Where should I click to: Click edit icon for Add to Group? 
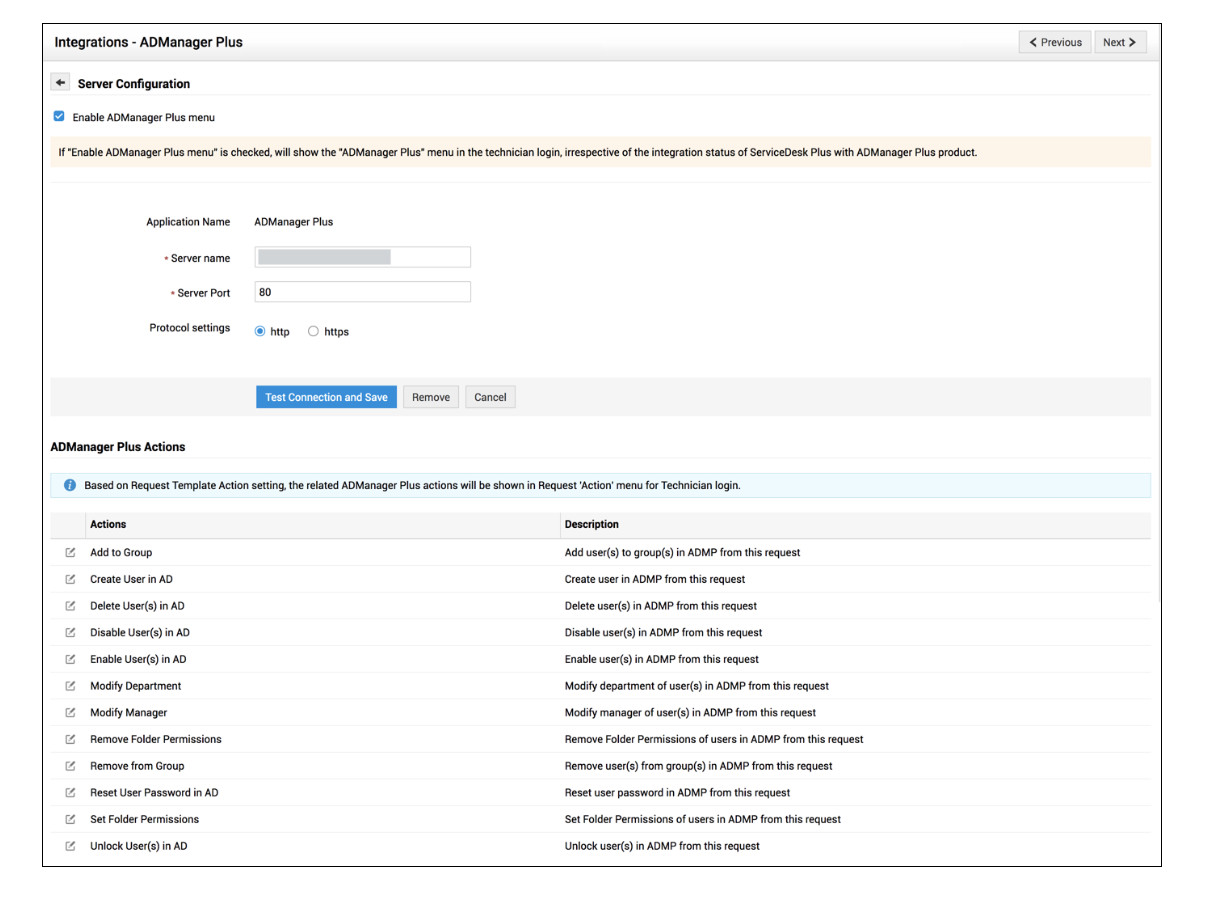pos(70,553)
